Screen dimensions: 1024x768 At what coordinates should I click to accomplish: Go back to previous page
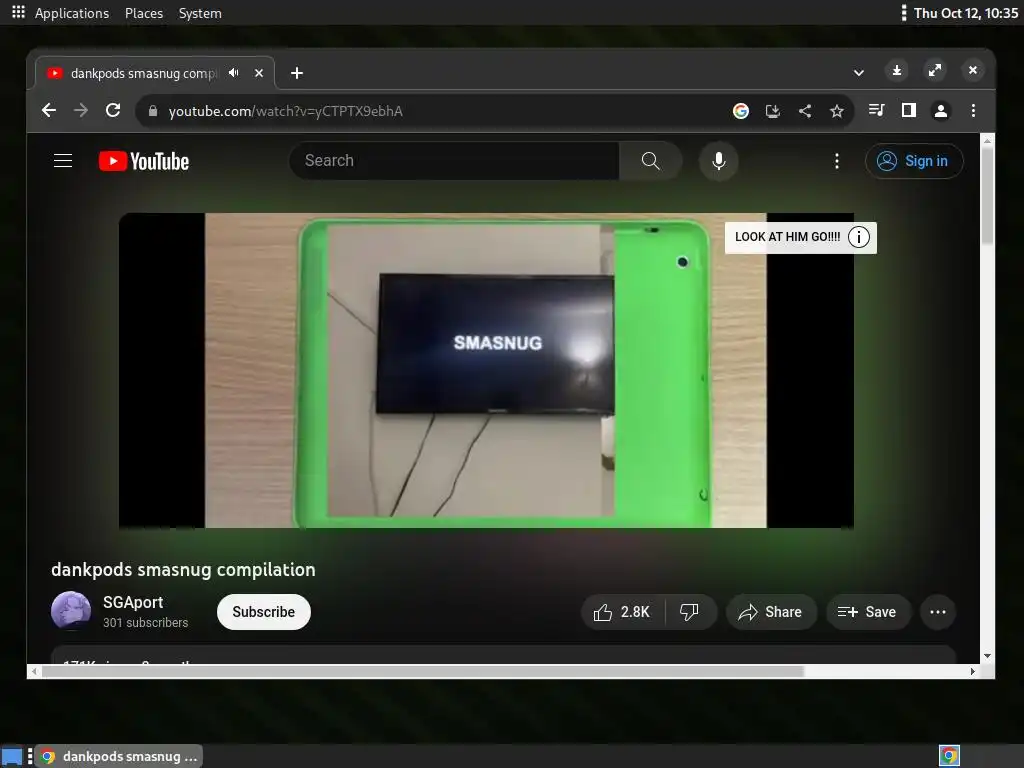point(49,110)
